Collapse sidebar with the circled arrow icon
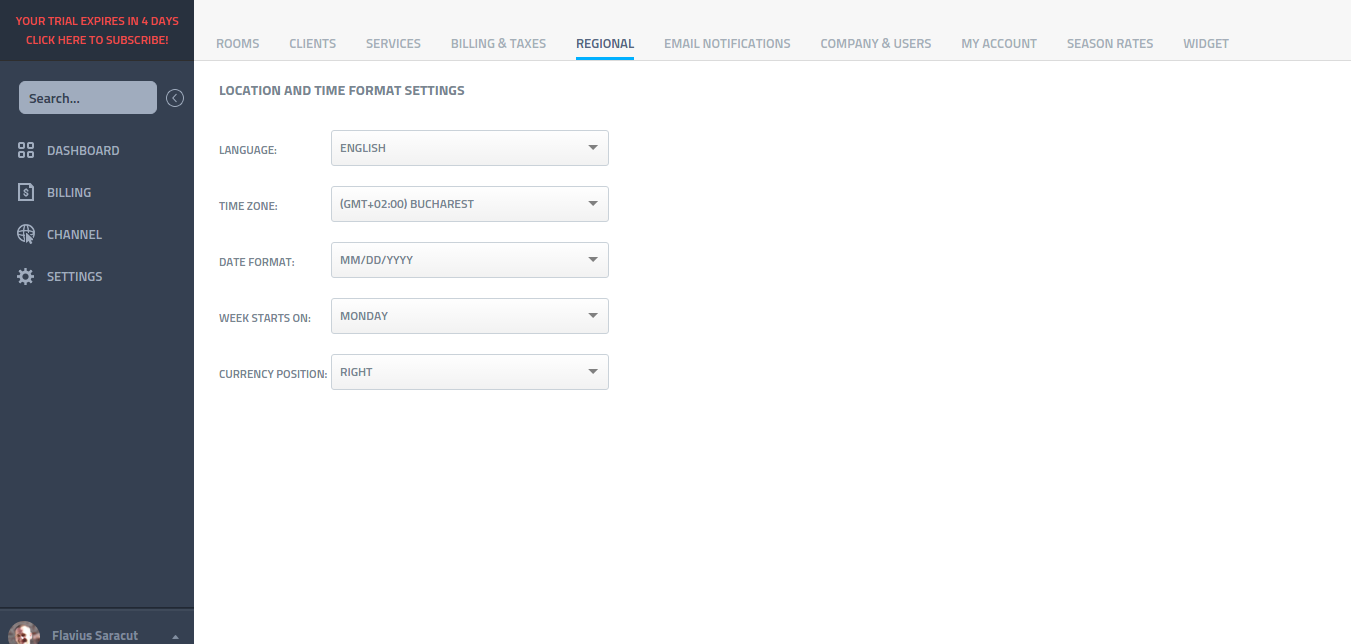The height and width of the screenshot is (644, 1351). (x=175, y=98)
